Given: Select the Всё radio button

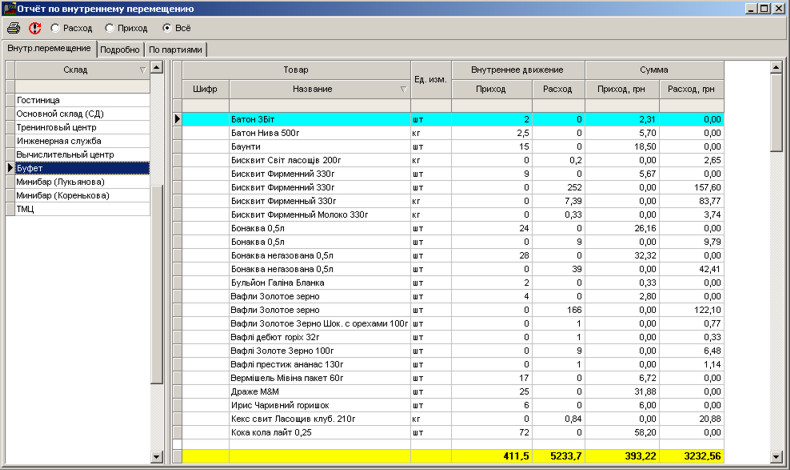Looking at the screenshot, I should pos(167,28).
